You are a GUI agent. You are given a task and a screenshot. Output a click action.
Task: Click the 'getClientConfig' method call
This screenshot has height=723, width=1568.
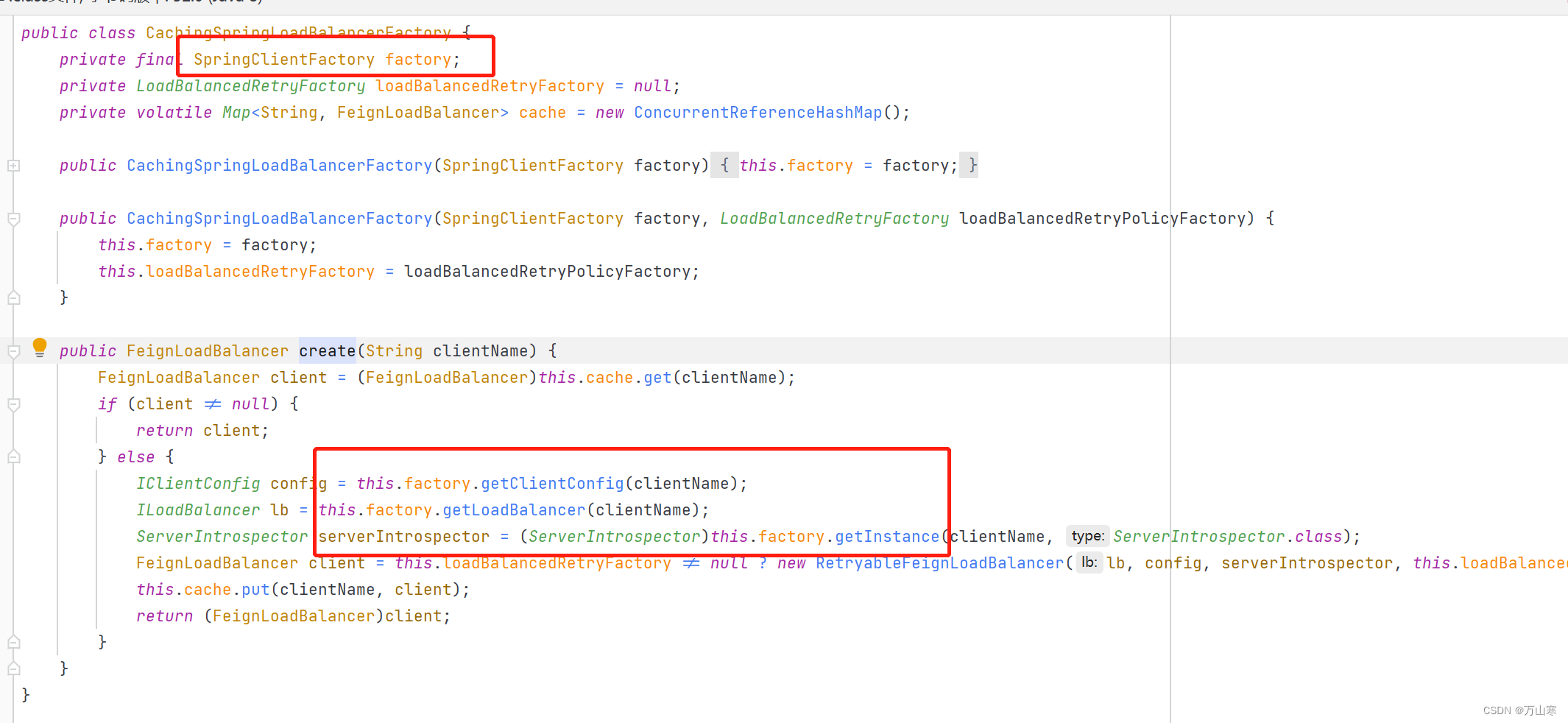tap(552, 484)
